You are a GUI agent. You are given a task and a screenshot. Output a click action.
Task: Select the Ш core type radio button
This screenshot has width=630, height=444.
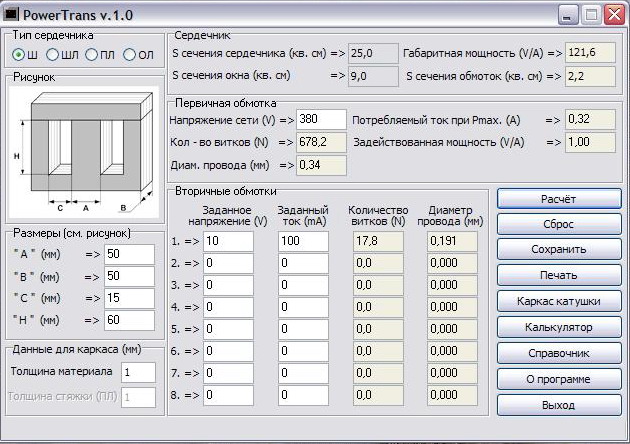[x=18, y=54]
